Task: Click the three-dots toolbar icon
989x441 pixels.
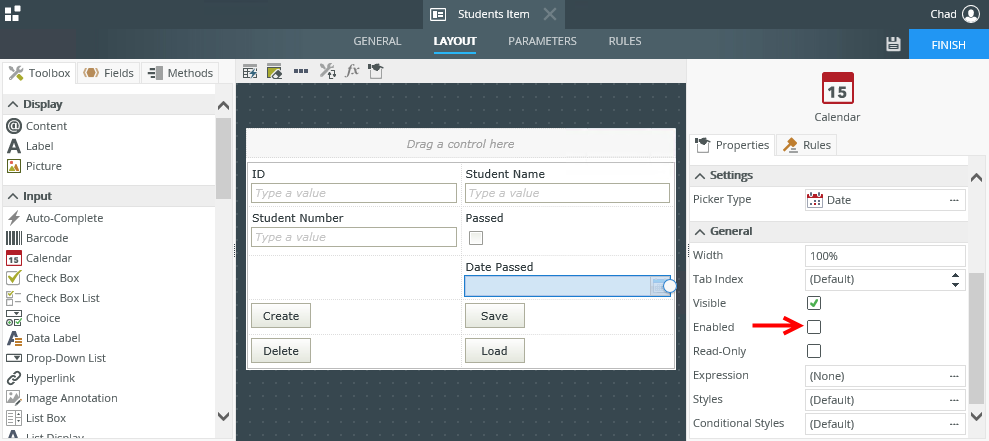Action: pyautogui.click(x=300, y=71)
